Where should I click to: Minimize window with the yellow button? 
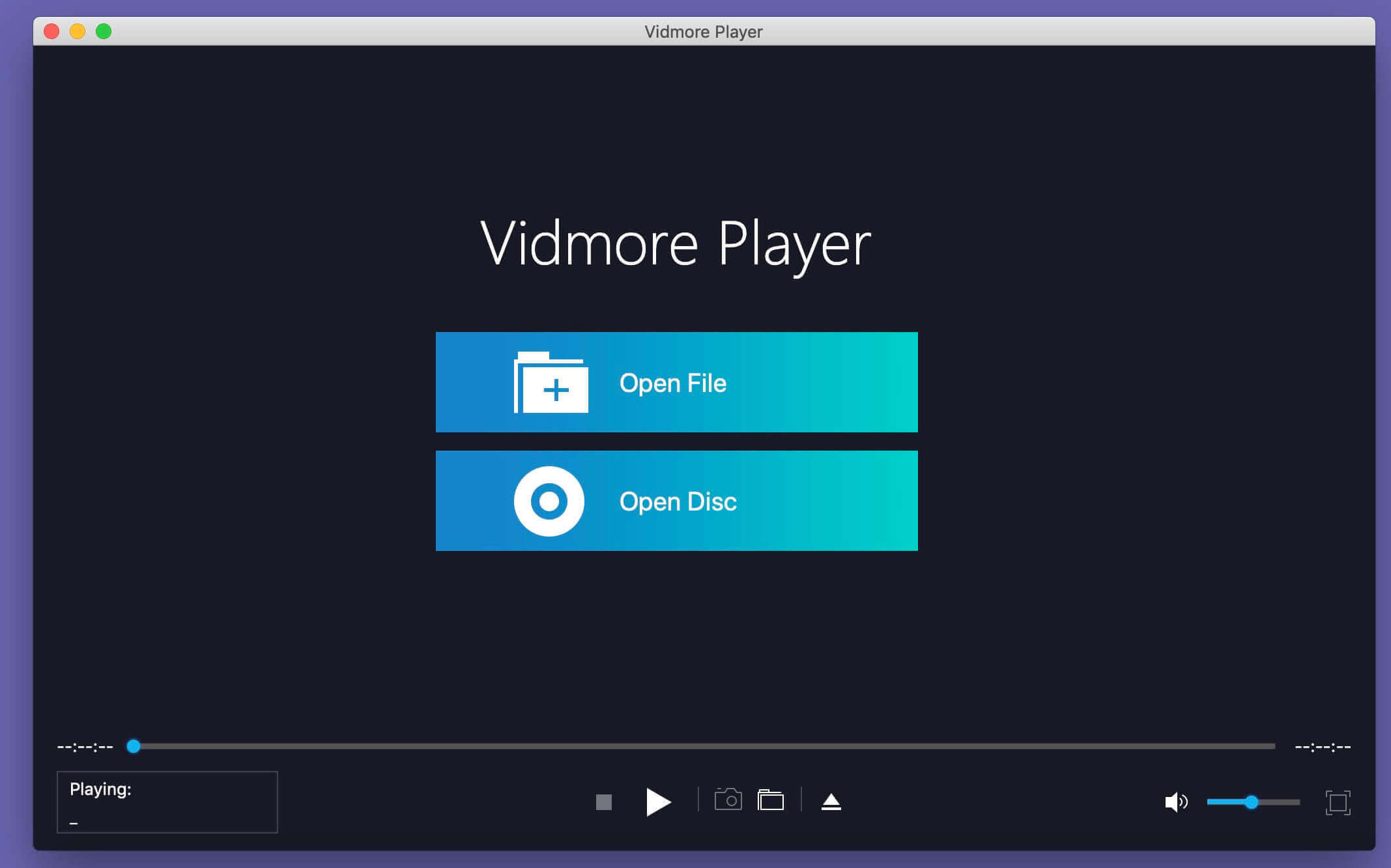click(x=78, y=31)
